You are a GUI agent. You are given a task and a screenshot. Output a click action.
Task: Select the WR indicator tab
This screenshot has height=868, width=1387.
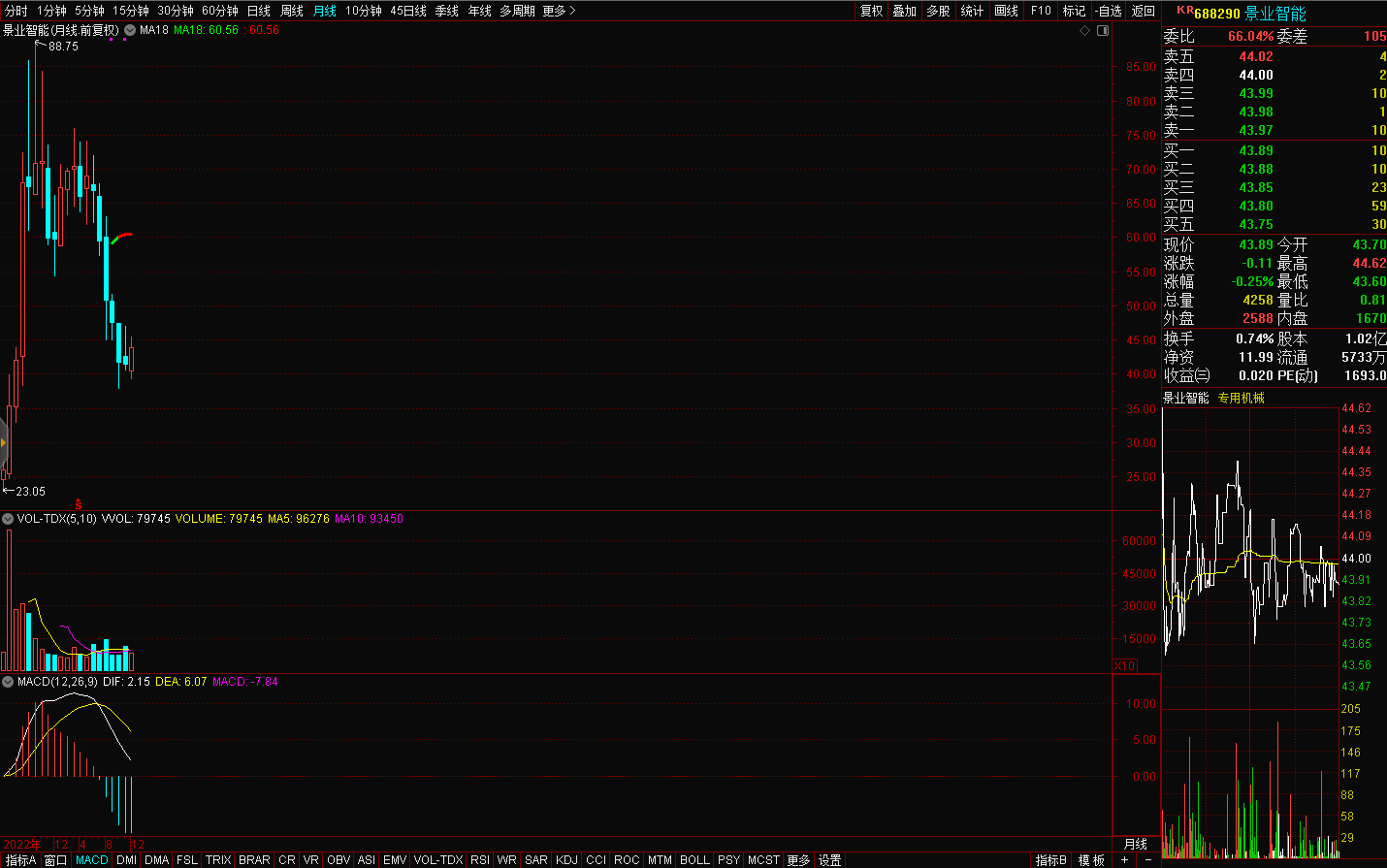506,860
